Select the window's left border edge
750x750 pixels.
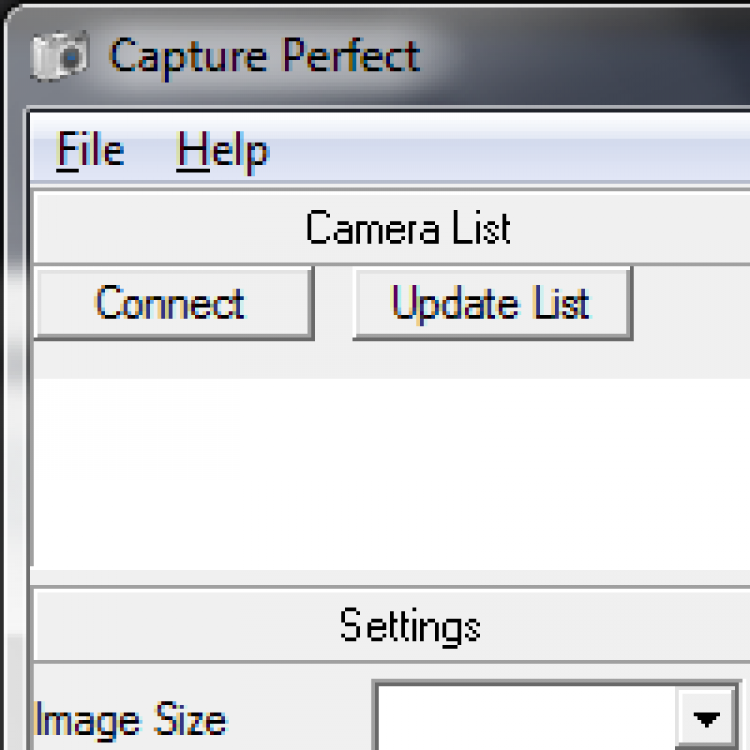coord(13,430)
